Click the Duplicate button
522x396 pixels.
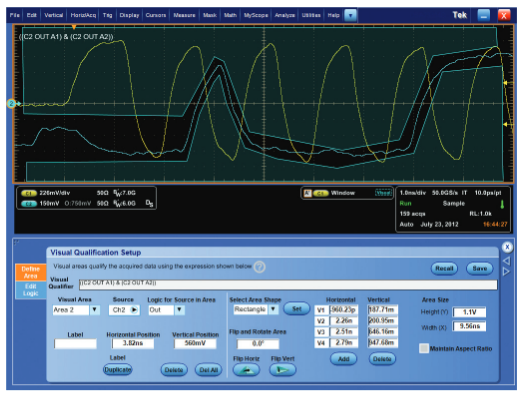click(117, 370)
